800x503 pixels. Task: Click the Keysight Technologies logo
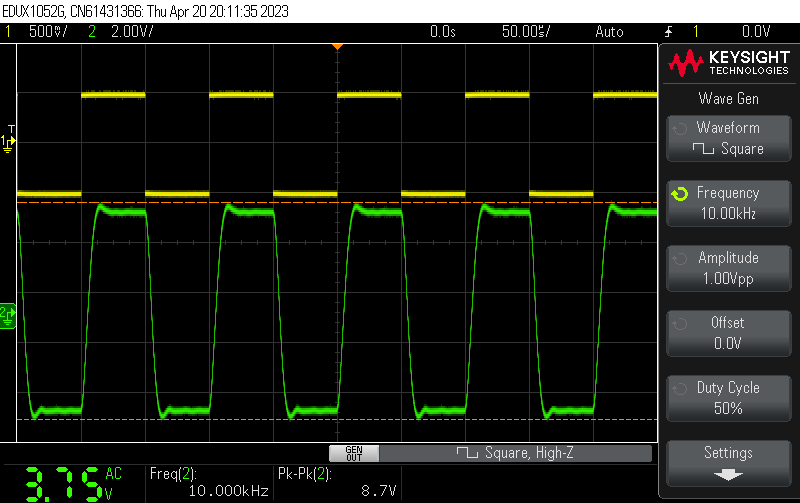pyautogui.click(x=729, y=62)
